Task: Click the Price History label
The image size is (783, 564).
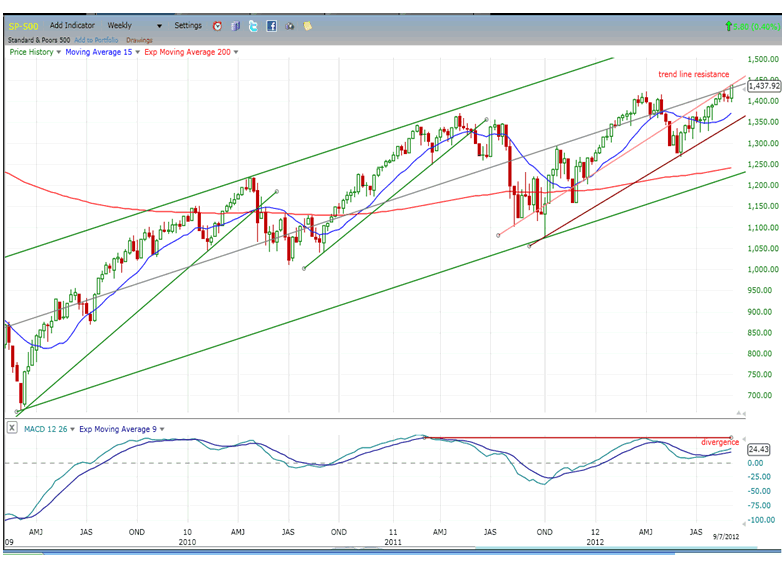Action: (31, 52)
